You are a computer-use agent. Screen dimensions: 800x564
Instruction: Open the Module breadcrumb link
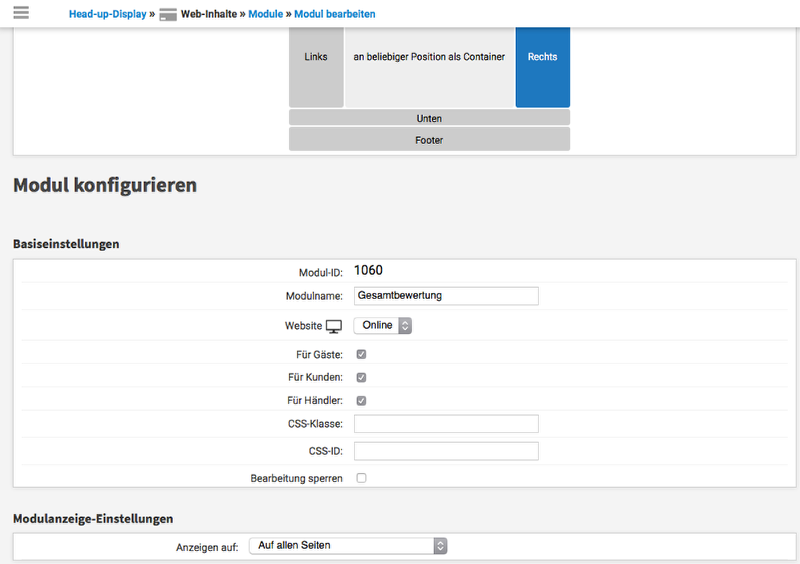[x=265, y=15]
